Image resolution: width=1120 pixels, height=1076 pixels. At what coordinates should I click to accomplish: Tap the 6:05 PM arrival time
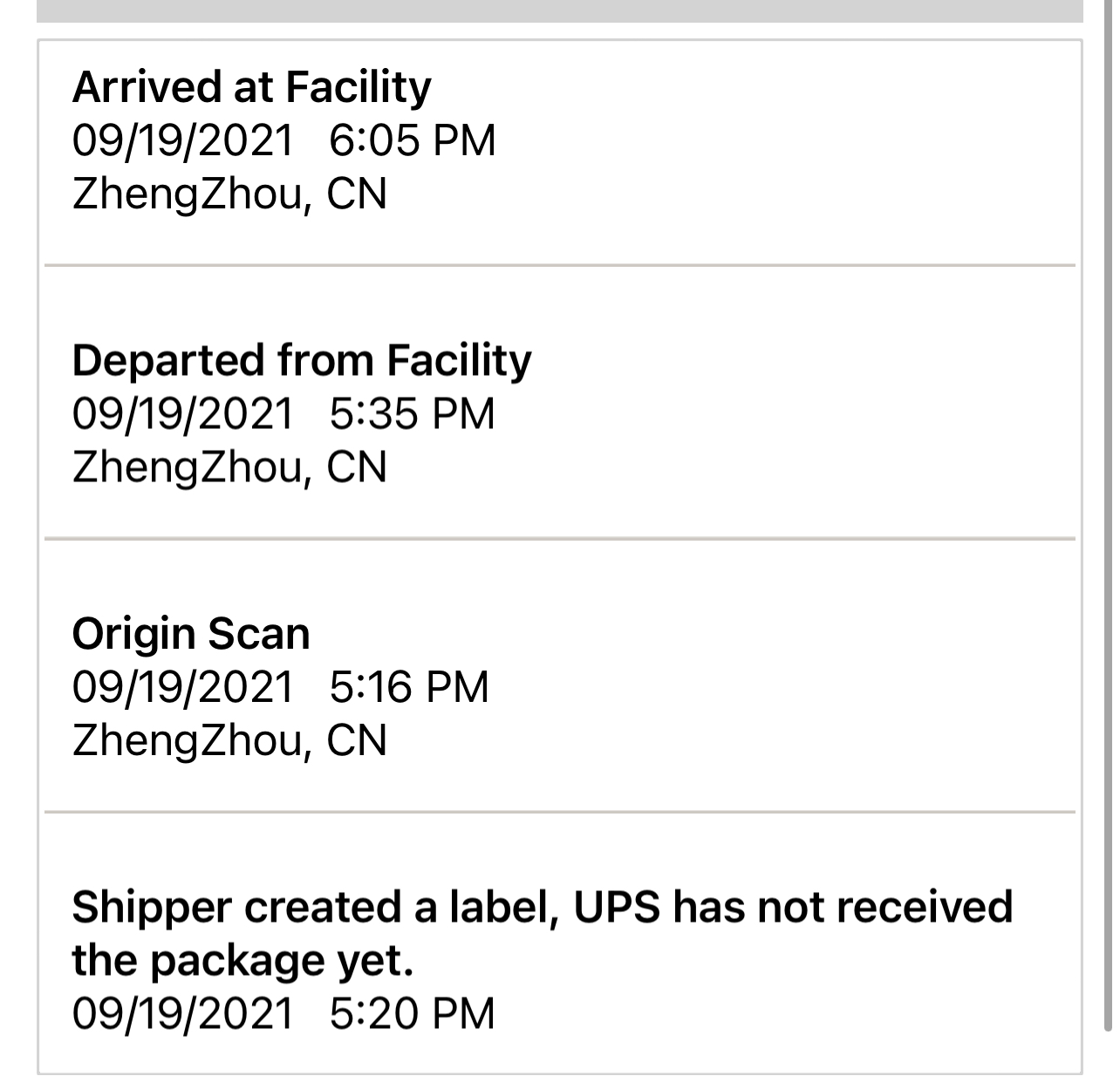(x=413, y=140)
